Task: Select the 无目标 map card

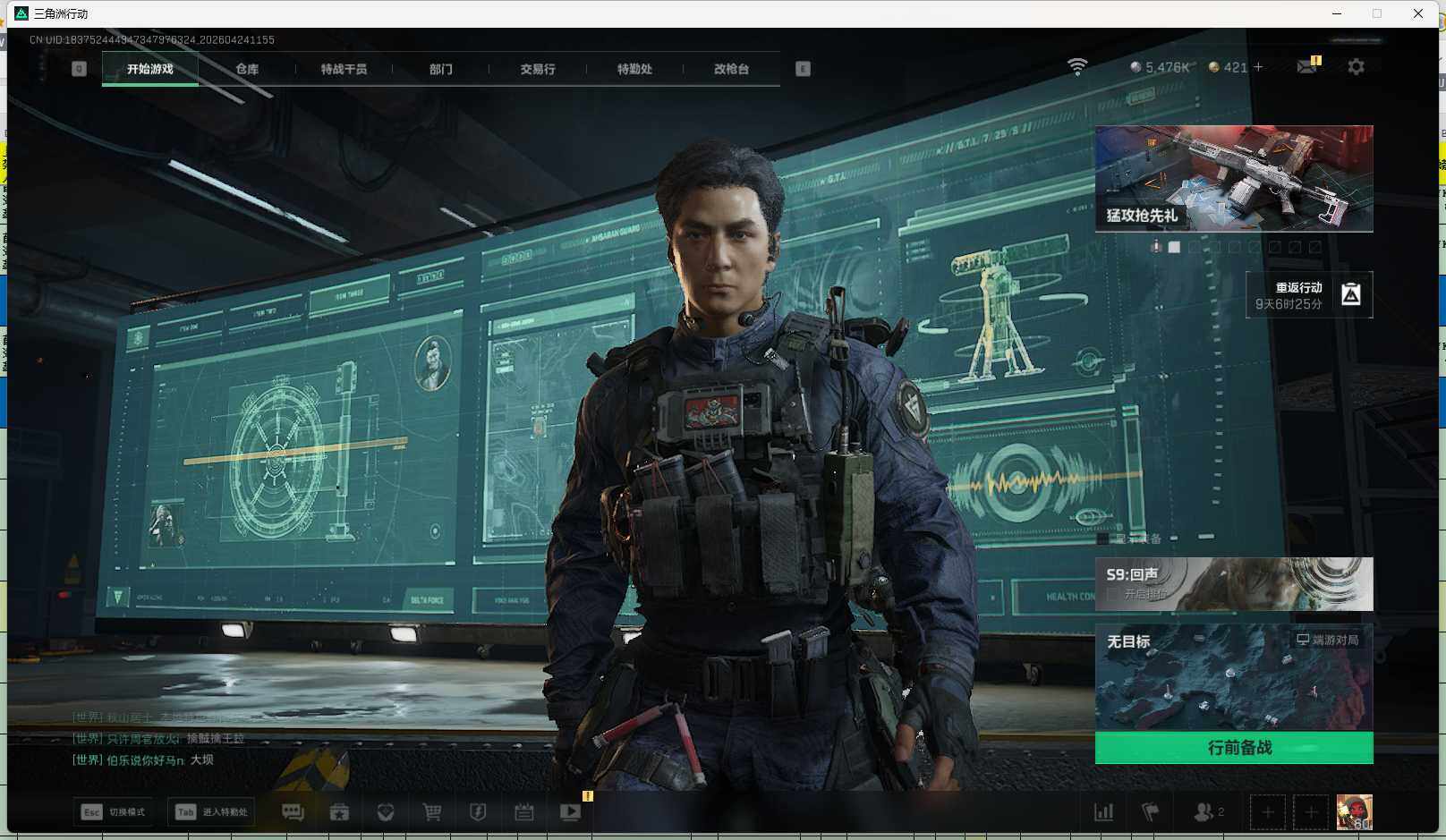Action: click(1234, 677)
